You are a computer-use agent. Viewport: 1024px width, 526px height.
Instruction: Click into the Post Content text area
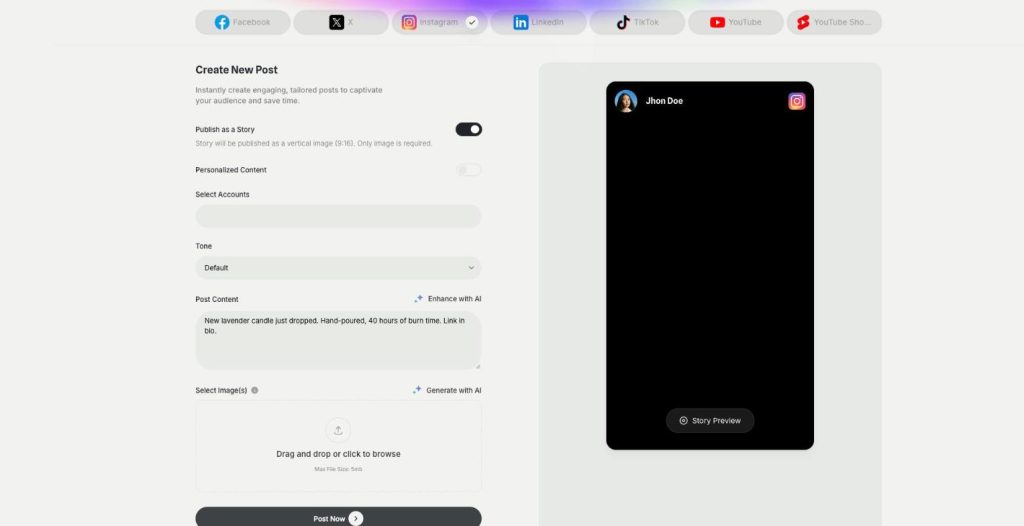(338, 340)
